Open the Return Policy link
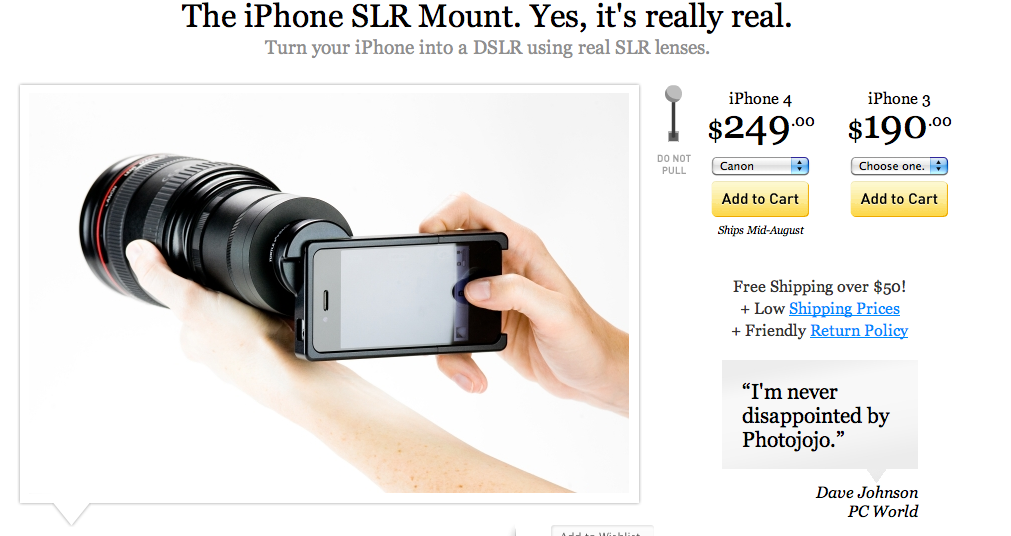The height and width of the screenshot is (536, 1011). [859, 331]
